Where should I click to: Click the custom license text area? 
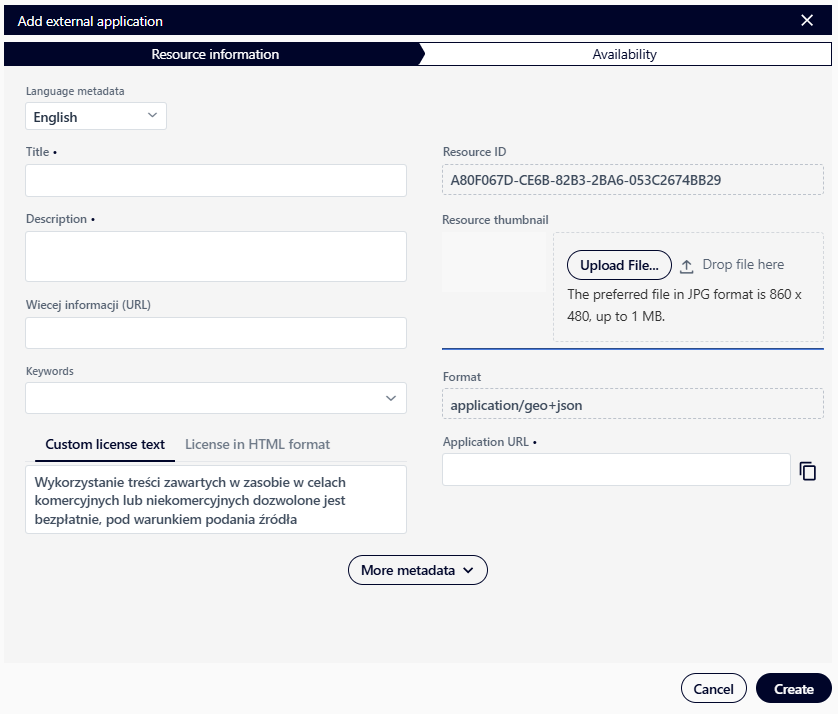(x=215, y=502)
